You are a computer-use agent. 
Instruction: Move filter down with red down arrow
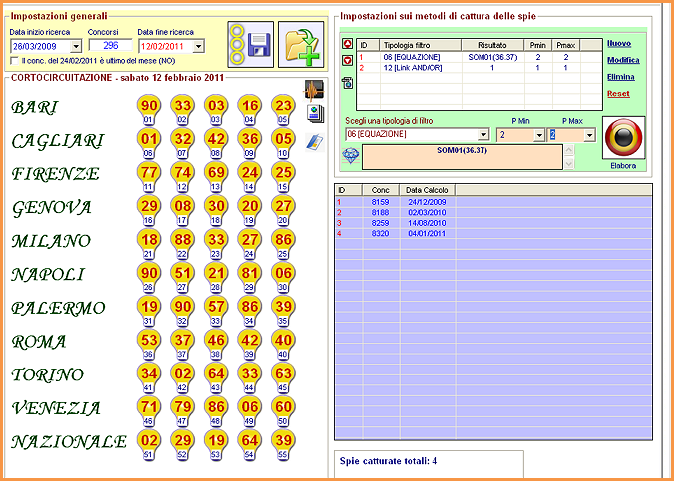click(347, 60)
